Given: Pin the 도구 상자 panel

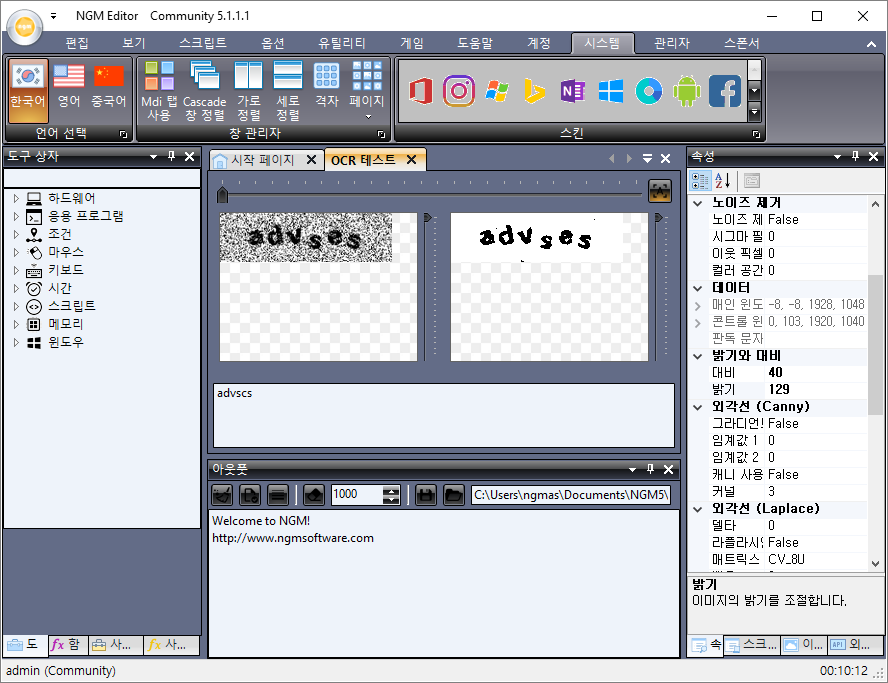Looking at the screenshot, I should tap(172, 156).
